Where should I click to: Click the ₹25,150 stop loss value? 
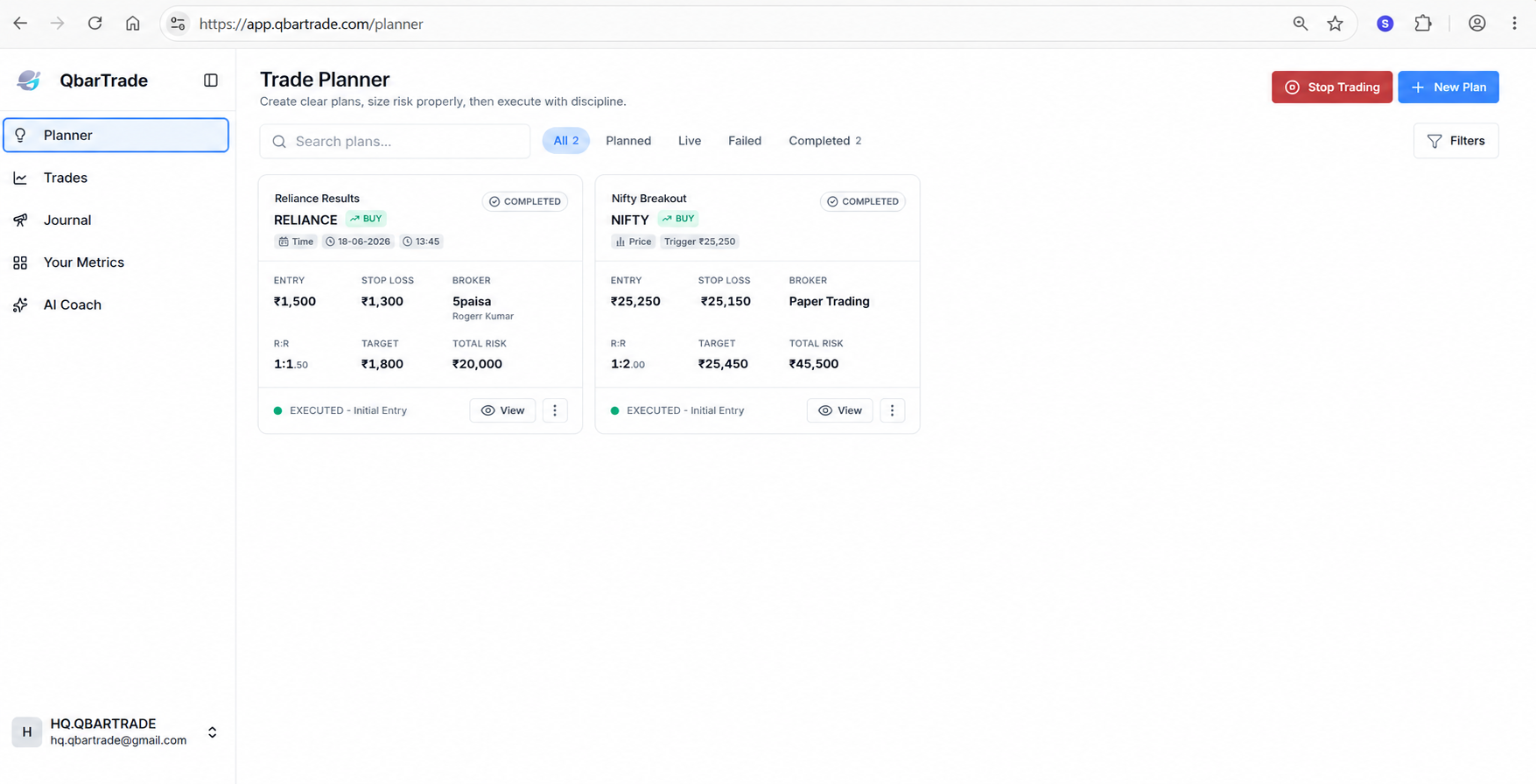(x=726, y=301)
